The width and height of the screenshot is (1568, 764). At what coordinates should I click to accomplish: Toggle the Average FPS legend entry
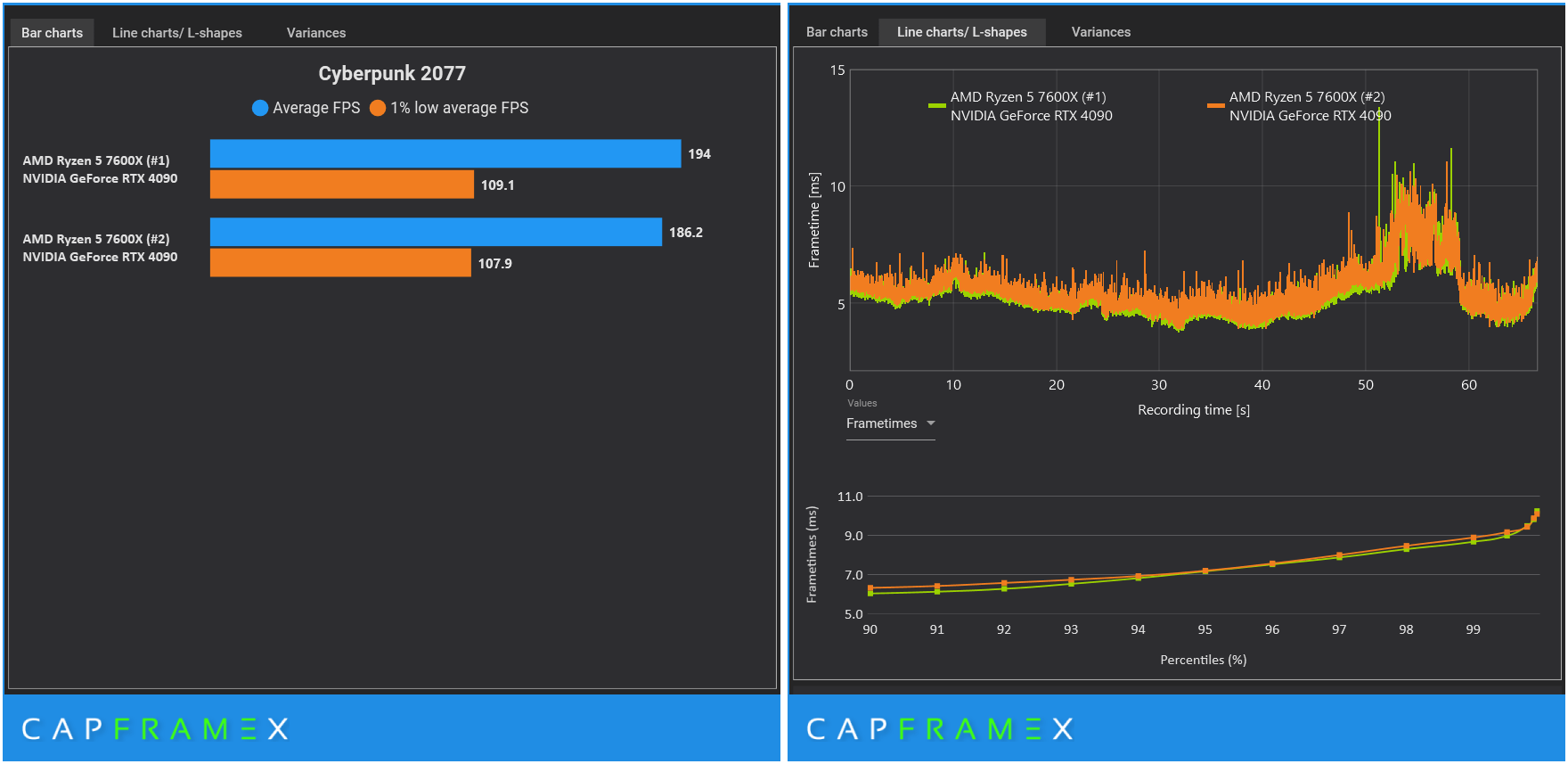click(306, 108)
